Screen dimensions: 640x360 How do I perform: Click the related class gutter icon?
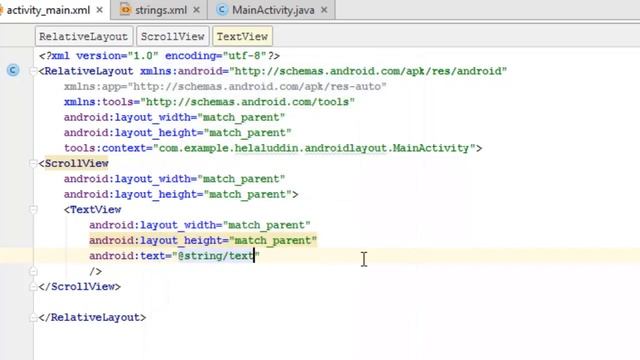[13, 71]
